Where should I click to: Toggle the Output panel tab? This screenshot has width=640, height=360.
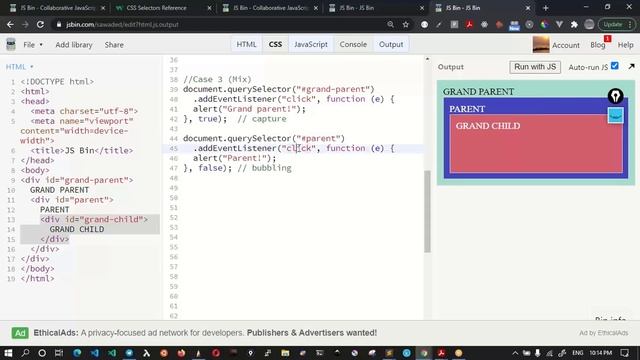click(x=391, y=44)
